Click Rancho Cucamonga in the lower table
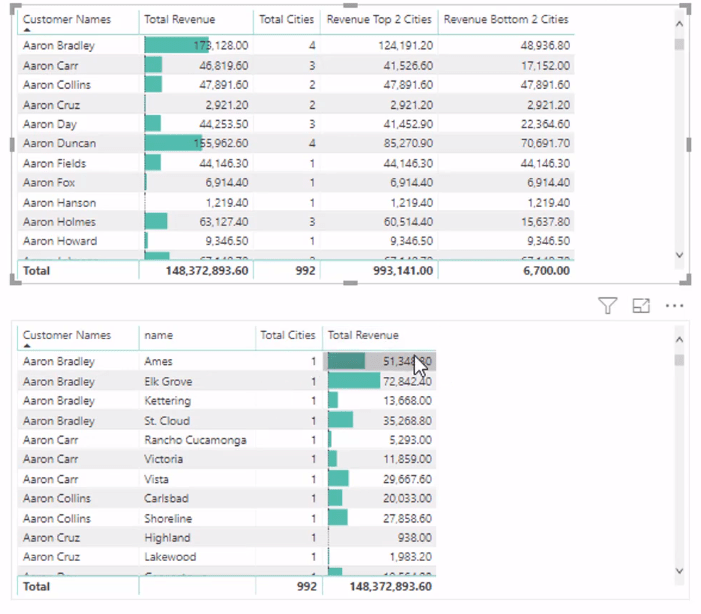Screen dimensions: 701x614 click(x=195, y=440)
